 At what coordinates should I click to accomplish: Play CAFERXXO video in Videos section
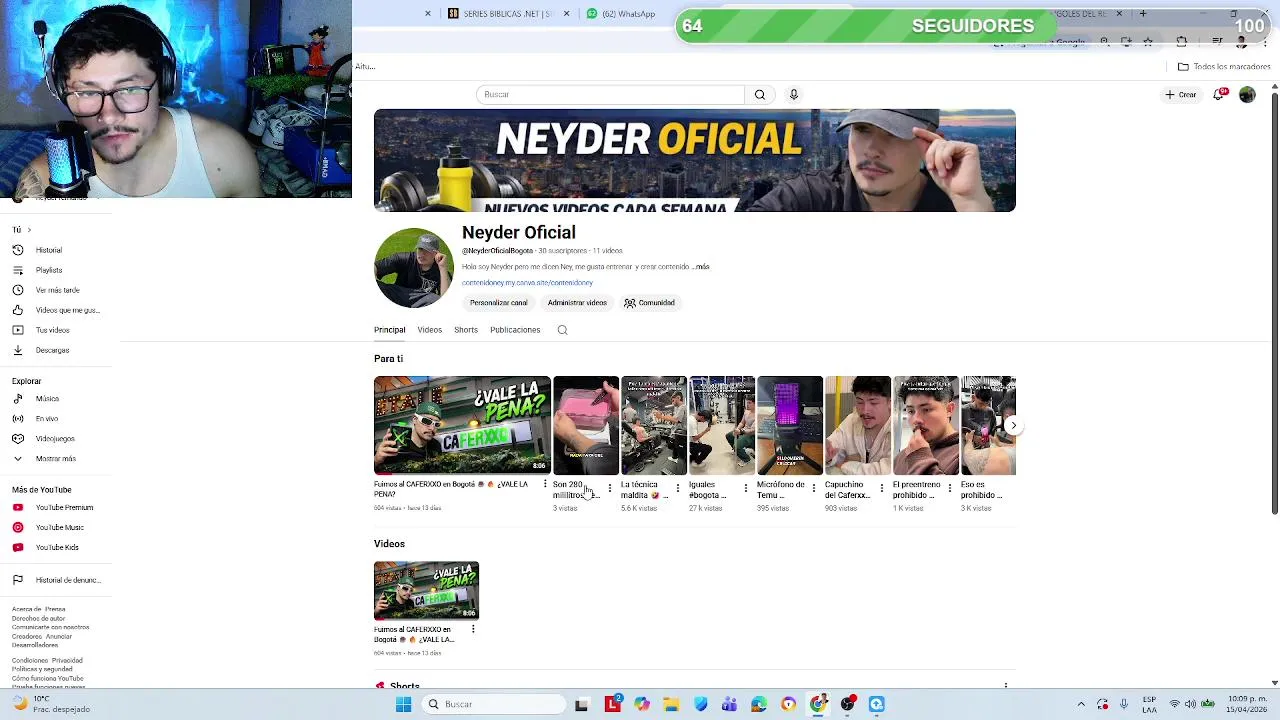426,591
